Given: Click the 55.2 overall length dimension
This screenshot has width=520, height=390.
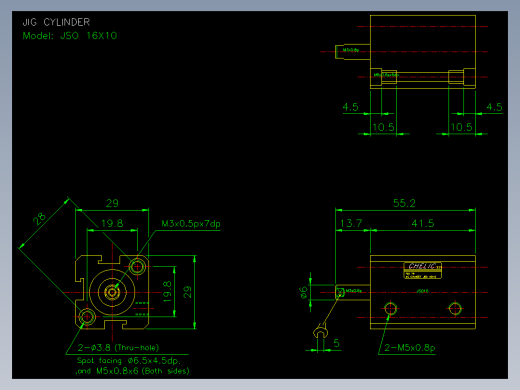Looking at the screenshot, I should [404, 203].
